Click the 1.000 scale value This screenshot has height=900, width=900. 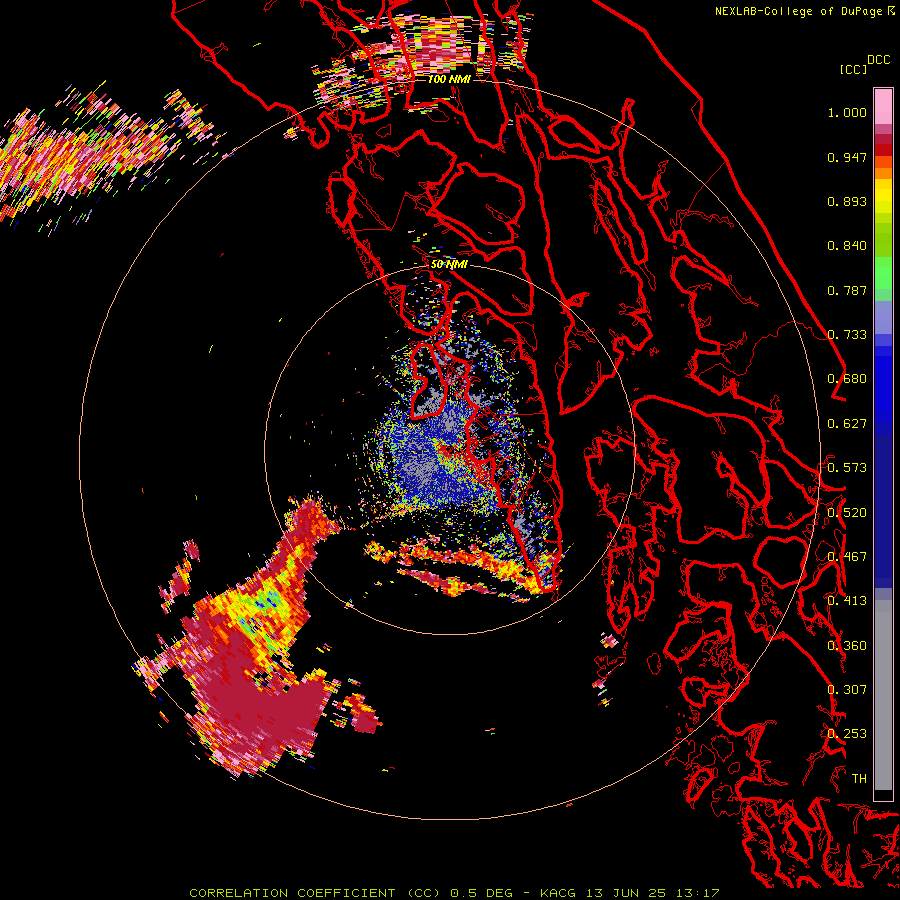(x=847, y=112)
